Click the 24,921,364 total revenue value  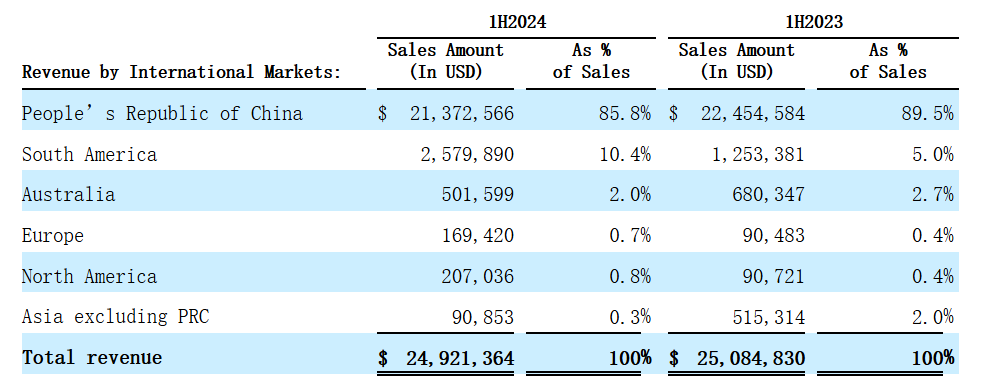coord(460,358)
